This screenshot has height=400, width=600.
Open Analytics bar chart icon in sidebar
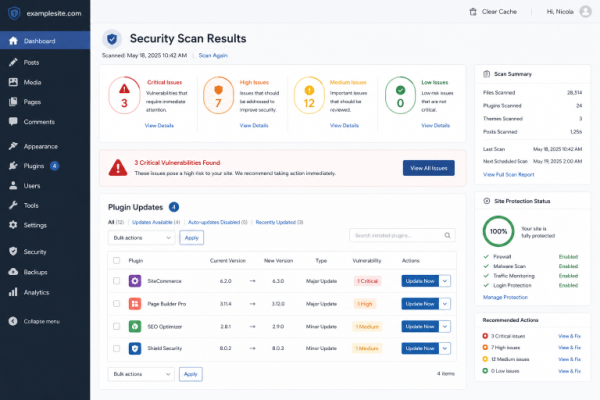coord(13,292)
